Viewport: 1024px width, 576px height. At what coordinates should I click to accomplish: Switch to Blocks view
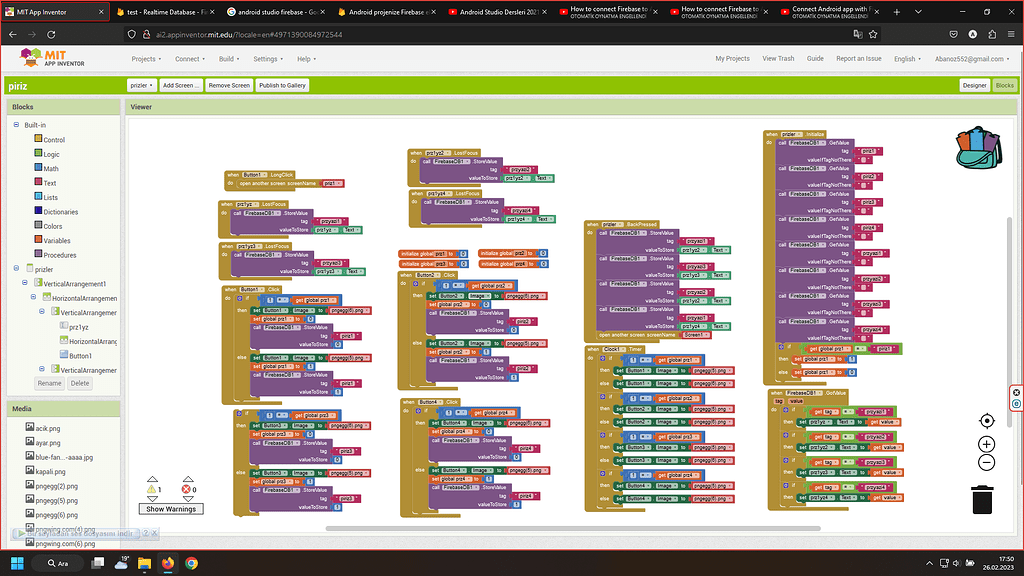point(1004,86)
